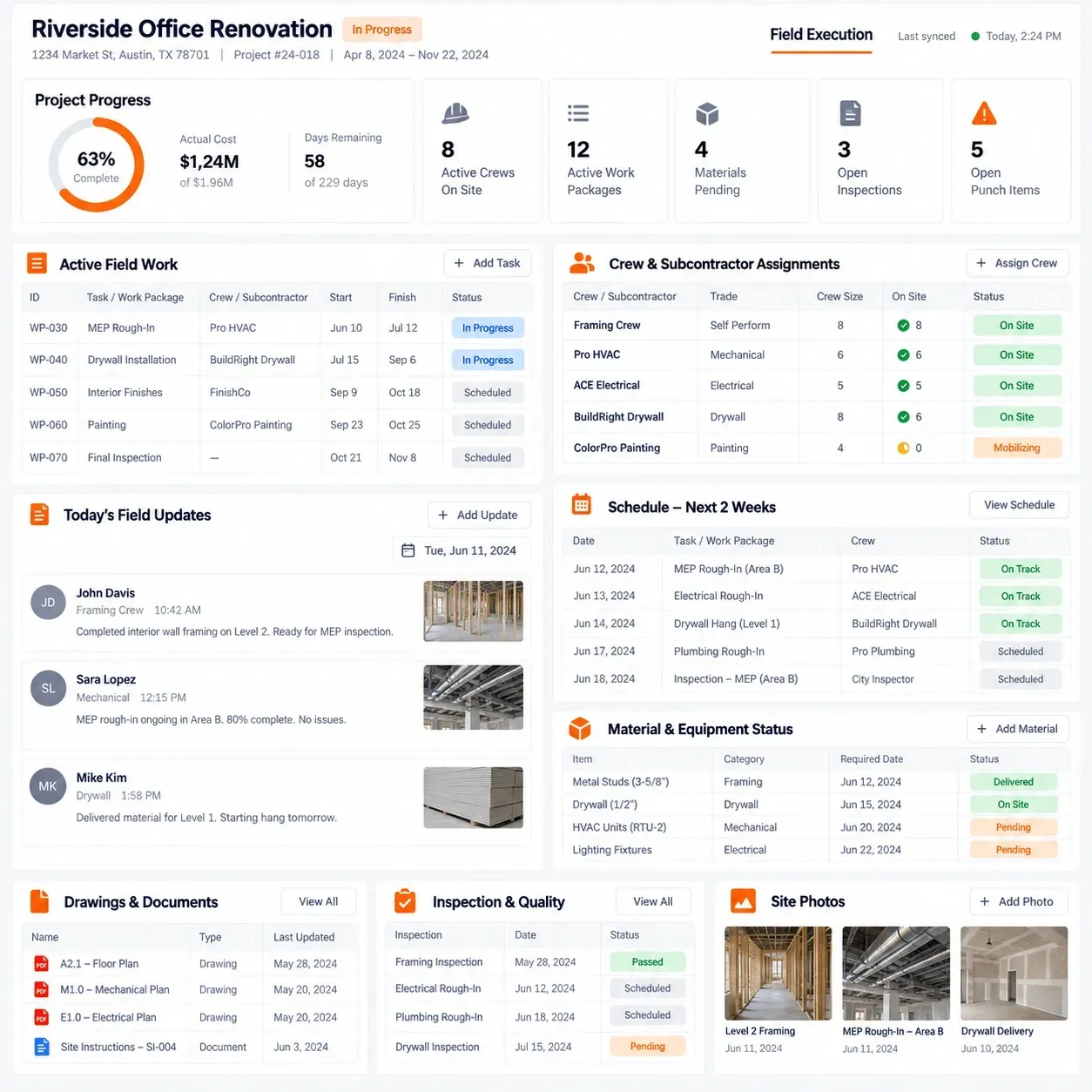Click the document icon for Open Inspections

(850, 113)
